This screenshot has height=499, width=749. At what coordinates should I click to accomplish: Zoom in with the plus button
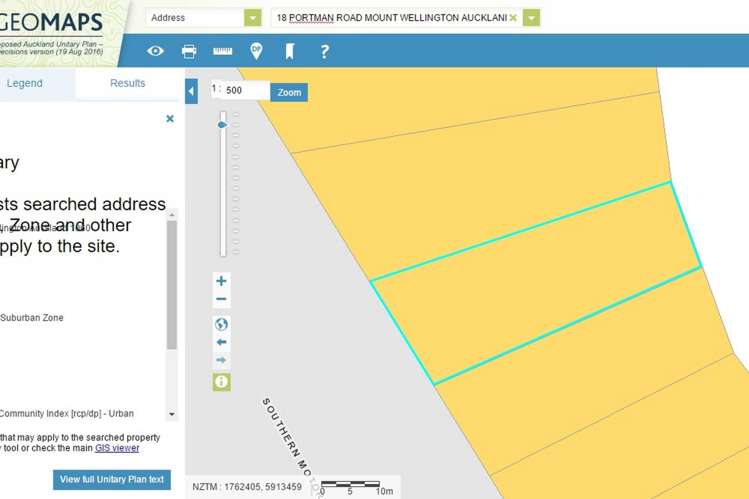(221, 281)
